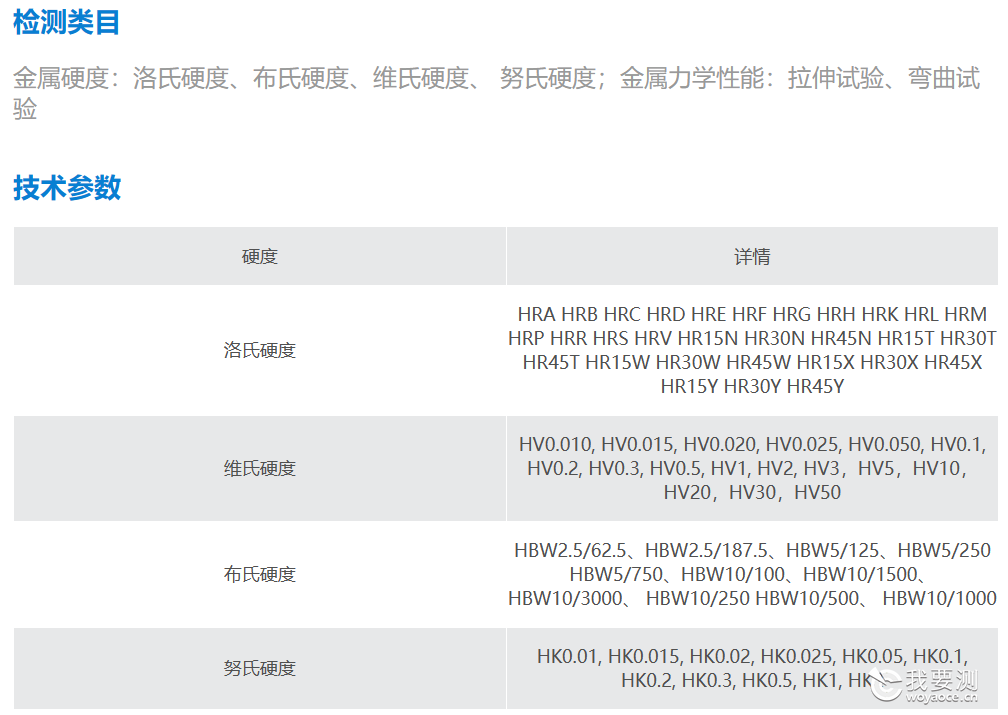Click the 布氏硬度 table cell

(260, 574)
